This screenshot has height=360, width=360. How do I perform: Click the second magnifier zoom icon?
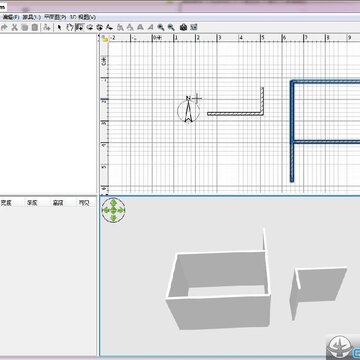pyautogui.click(x=171, y=27)
